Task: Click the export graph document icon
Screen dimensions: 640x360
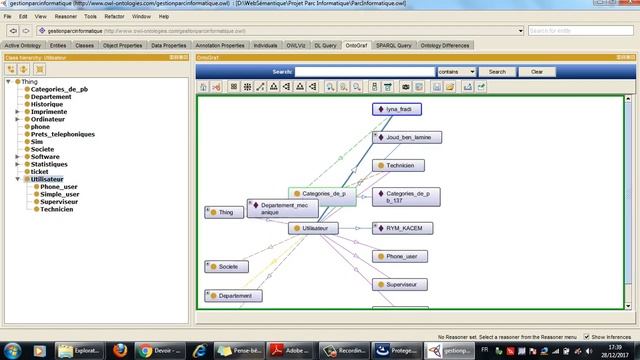Action: pyautogui.click(x=419, y=87)
